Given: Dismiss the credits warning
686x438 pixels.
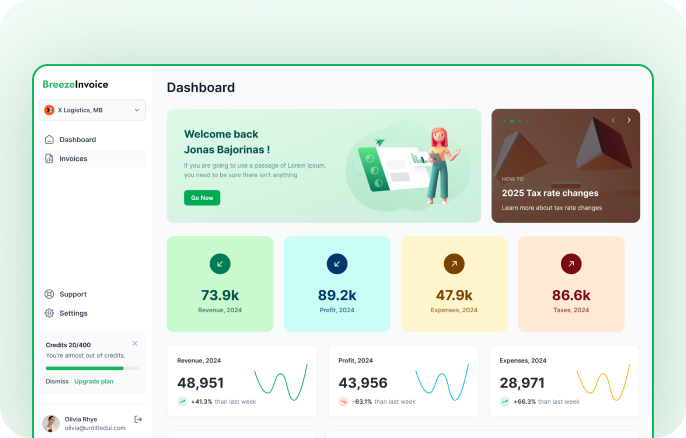Looking at the screenshot, I should [57, 382].
